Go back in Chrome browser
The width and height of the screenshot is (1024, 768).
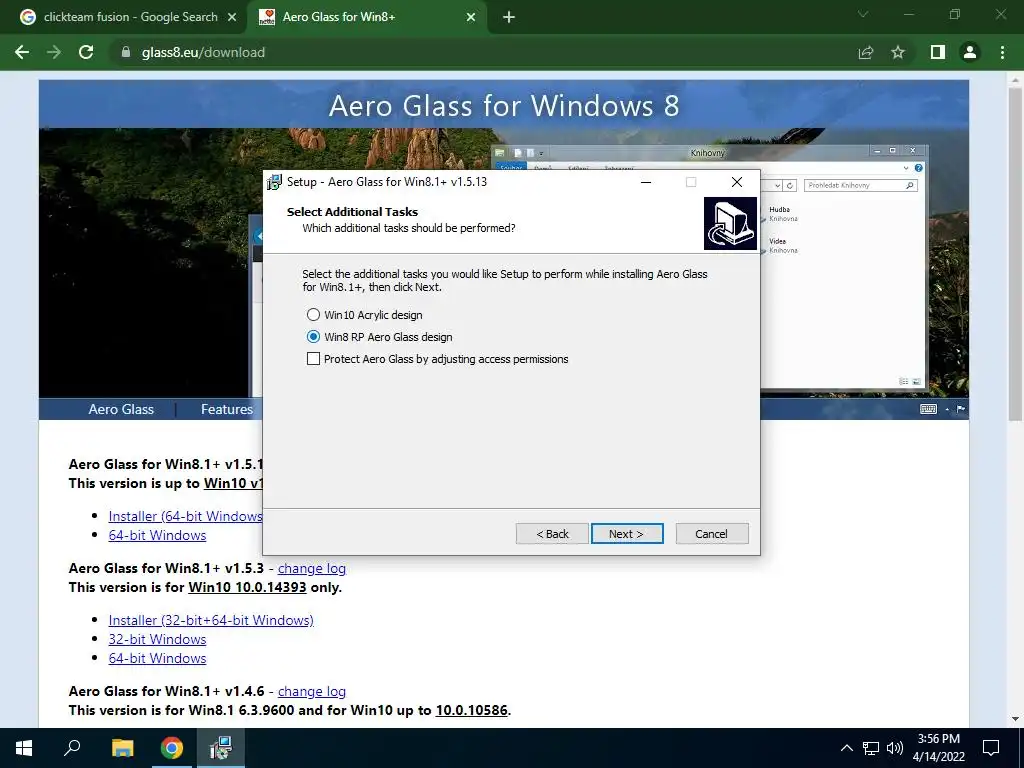click(22, 52)
